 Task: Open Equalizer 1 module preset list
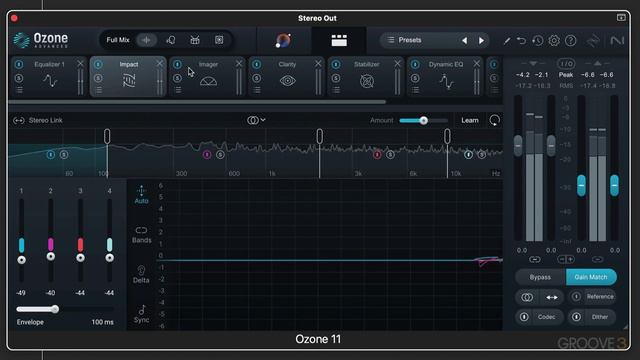[x=19, y=90]
